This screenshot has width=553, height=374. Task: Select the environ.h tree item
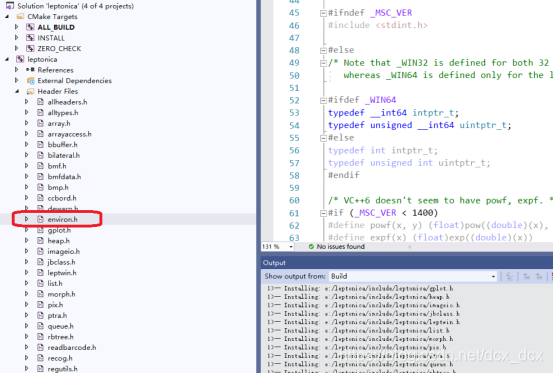[x=62, y=219]
